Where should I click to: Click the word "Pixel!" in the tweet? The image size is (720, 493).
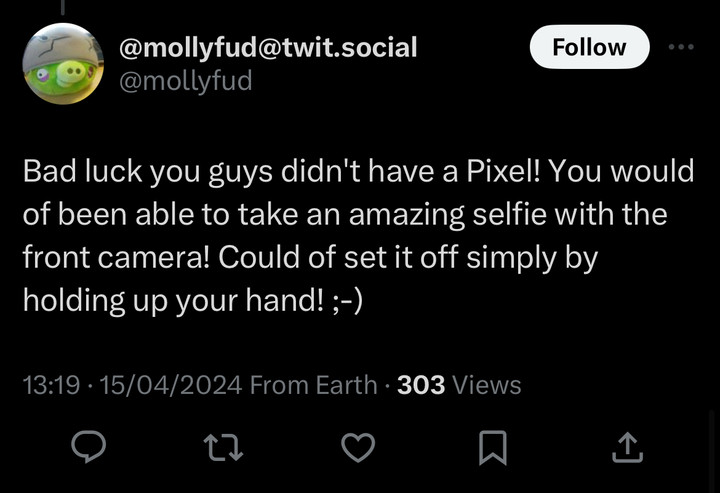click(503, 171)
